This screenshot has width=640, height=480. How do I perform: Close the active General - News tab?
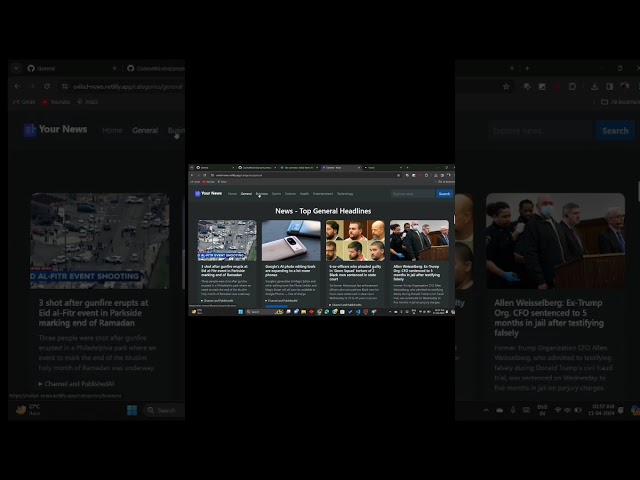point(359,167)
